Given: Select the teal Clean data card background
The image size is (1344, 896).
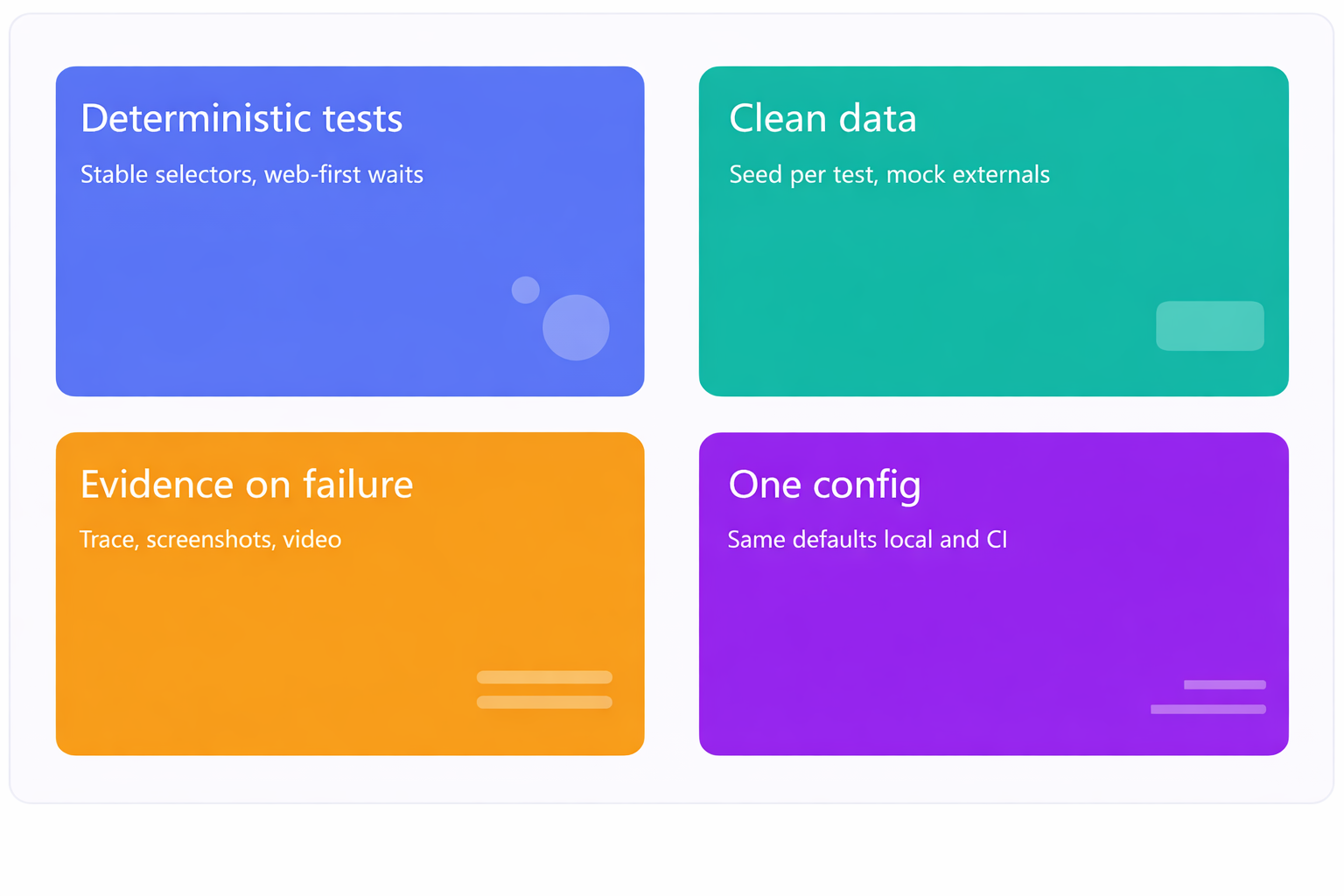Looking at the screenshot, I should (919, 289).
